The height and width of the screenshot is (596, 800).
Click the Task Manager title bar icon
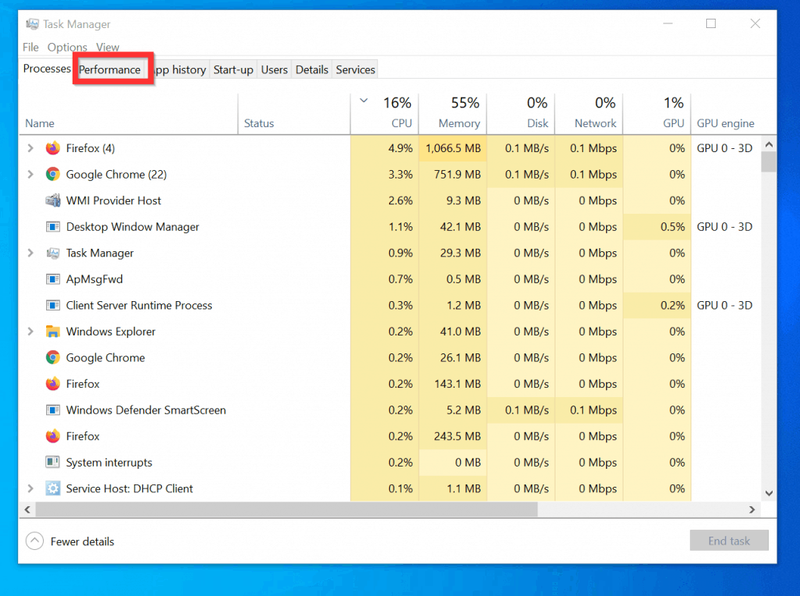[32, 24]
